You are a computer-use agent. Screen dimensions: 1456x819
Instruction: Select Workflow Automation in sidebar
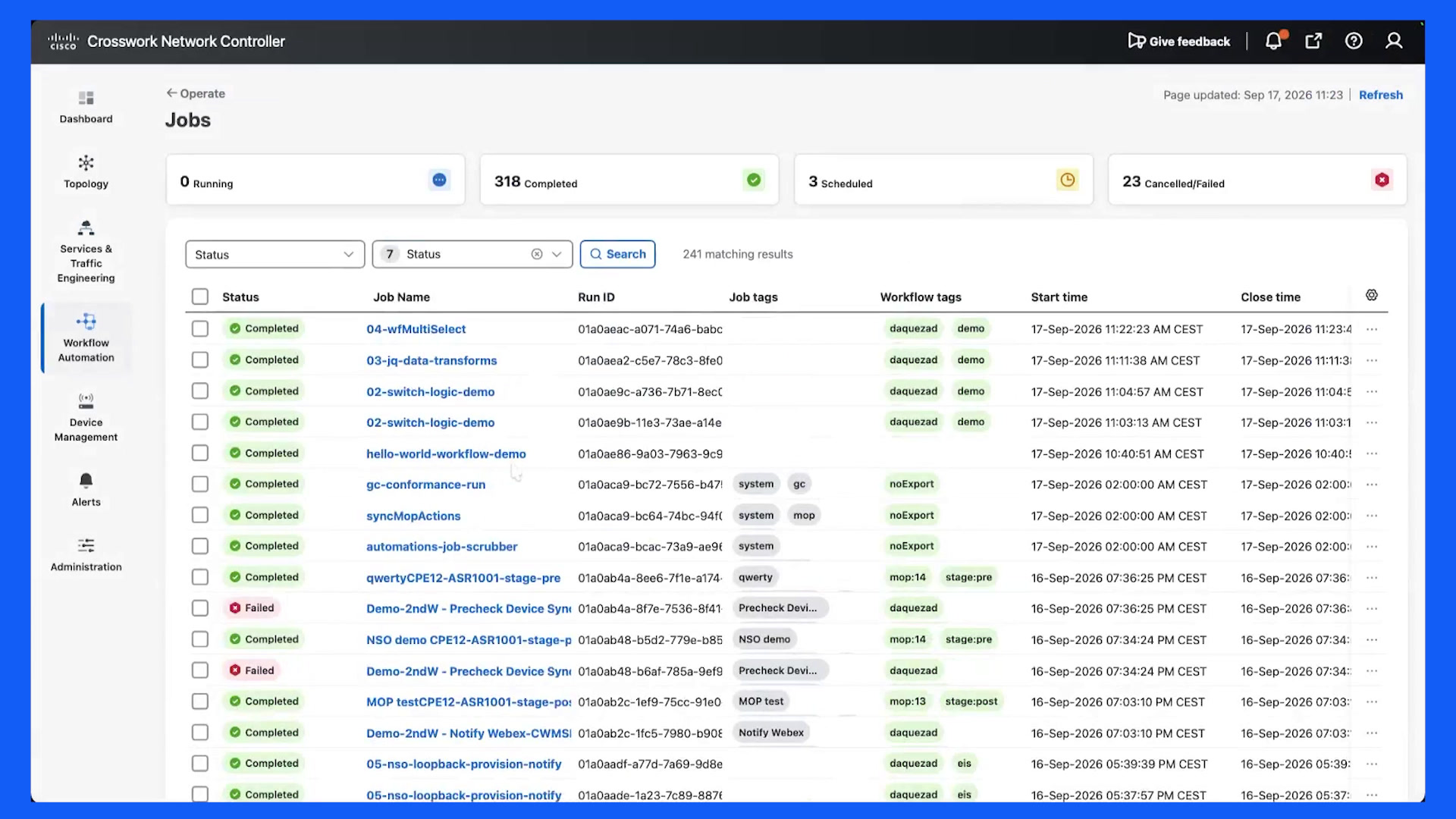pyautogui.click(x=86, y=338)
